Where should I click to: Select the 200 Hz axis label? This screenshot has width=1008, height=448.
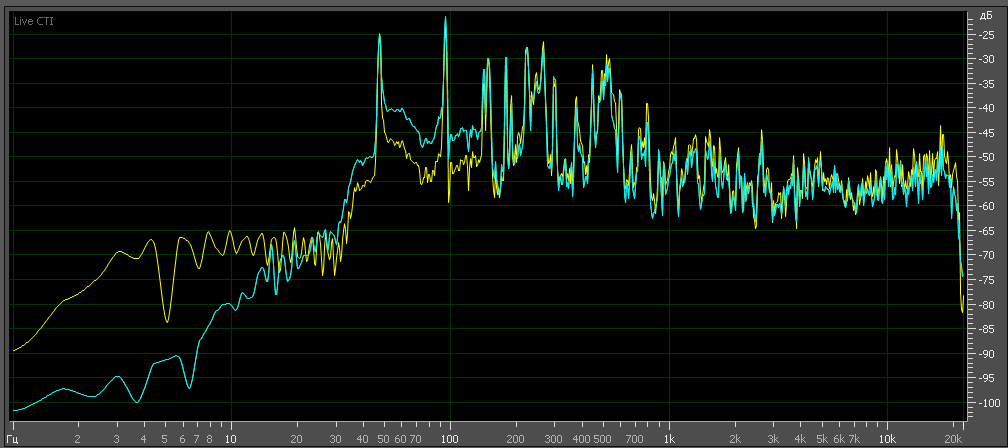516,439
